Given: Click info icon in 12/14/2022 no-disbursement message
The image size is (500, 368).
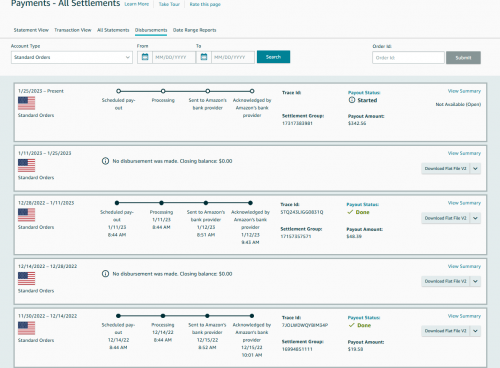Looking at the screenshot, I should click(x=105, y=274).
